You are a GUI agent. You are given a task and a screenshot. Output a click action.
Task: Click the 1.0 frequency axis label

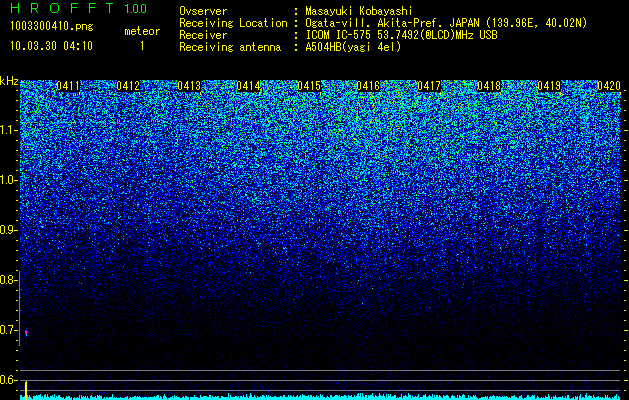click(8, 180)
